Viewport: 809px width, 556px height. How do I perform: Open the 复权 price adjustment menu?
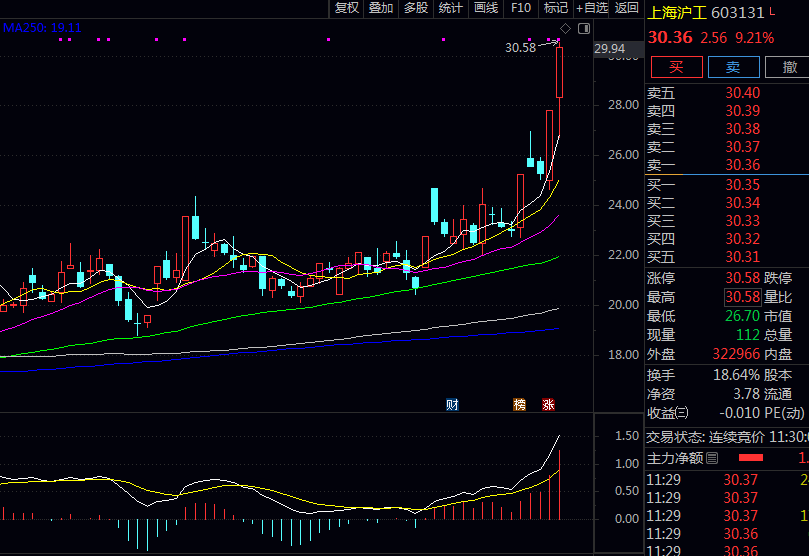coord(347,8)
